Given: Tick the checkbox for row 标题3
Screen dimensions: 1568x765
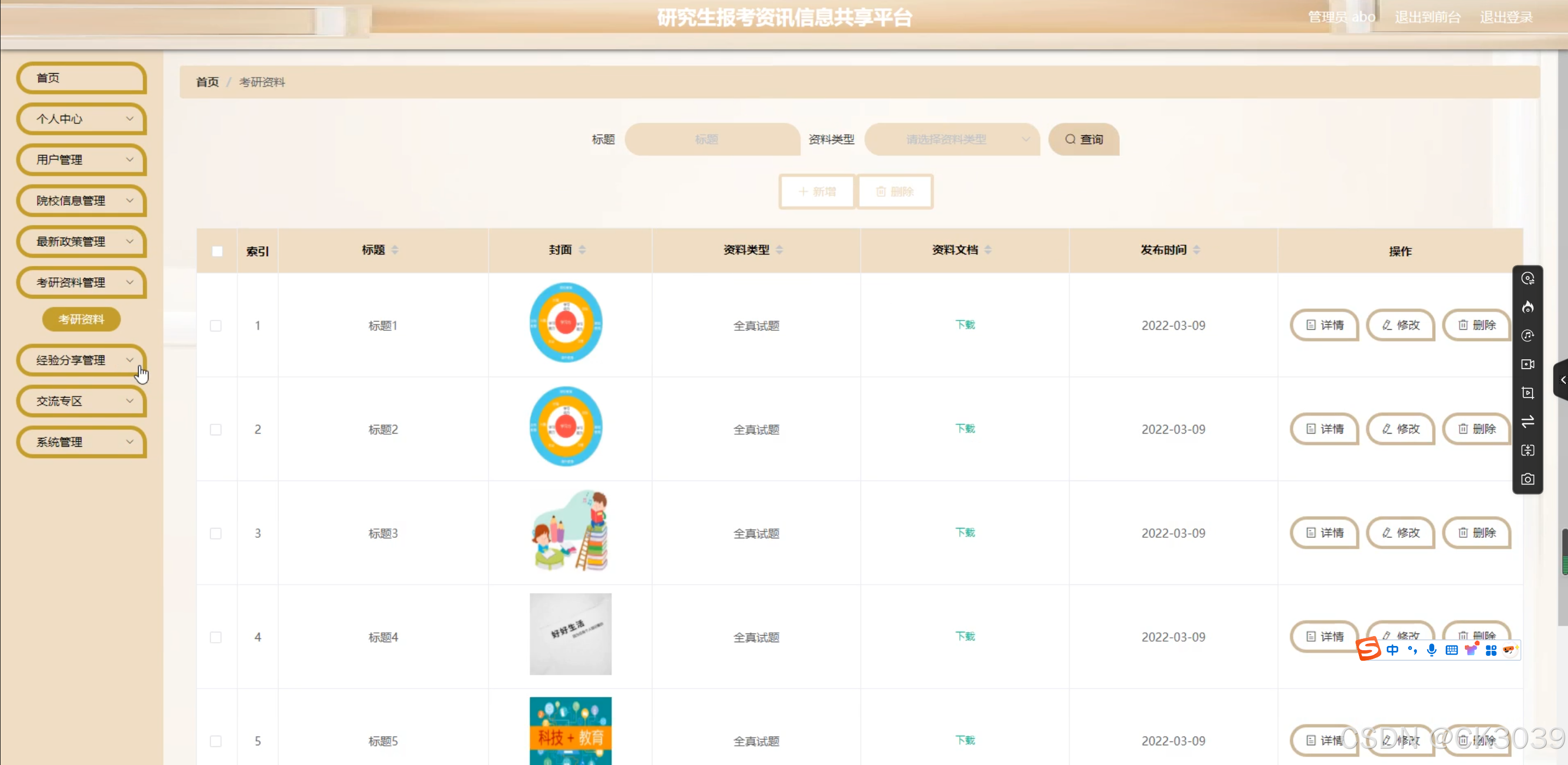Looking at the screenshot, I should 216,533.
